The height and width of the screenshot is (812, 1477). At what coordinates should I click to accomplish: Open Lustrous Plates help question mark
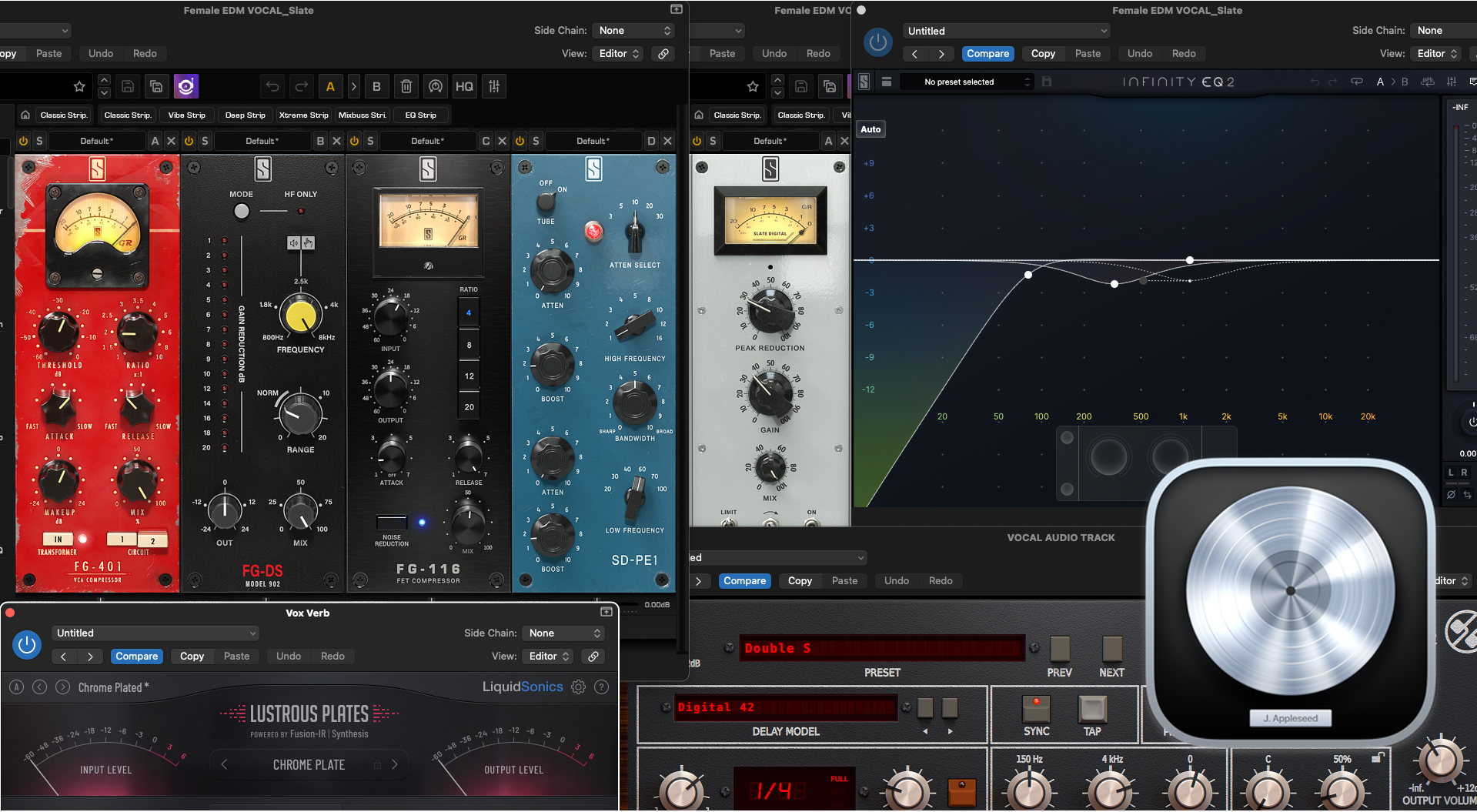(x=602, y=687)
